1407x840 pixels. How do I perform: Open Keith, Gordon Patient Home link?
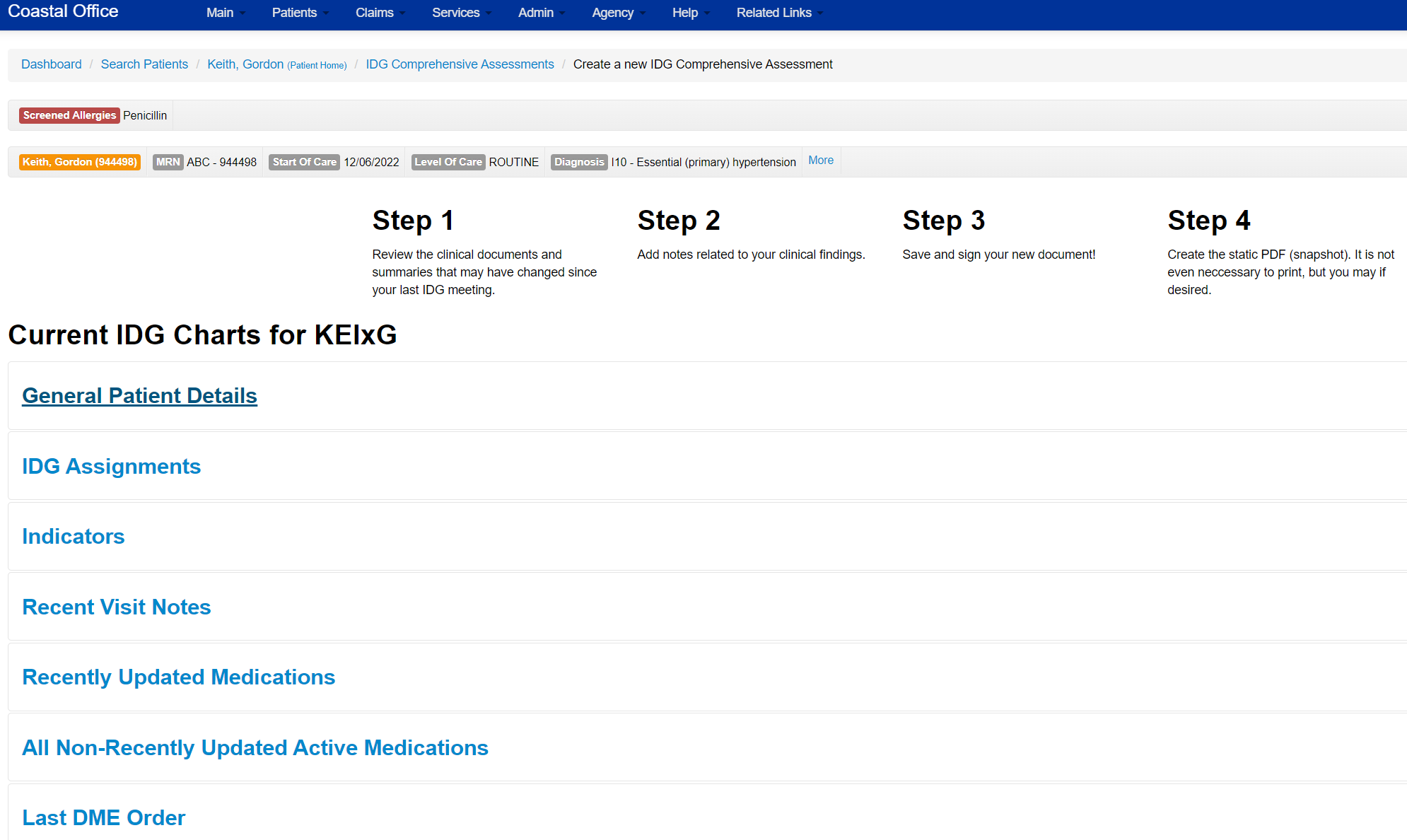[x=276, y=64]
